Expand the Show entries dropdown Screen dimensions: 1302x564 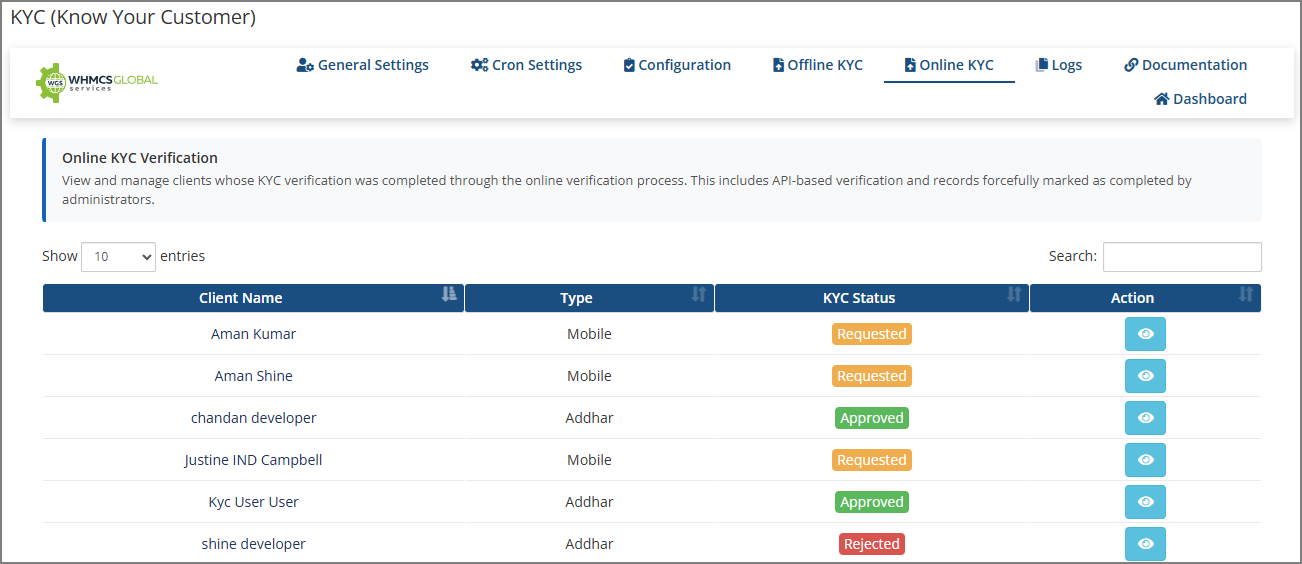tap(118, 257)
